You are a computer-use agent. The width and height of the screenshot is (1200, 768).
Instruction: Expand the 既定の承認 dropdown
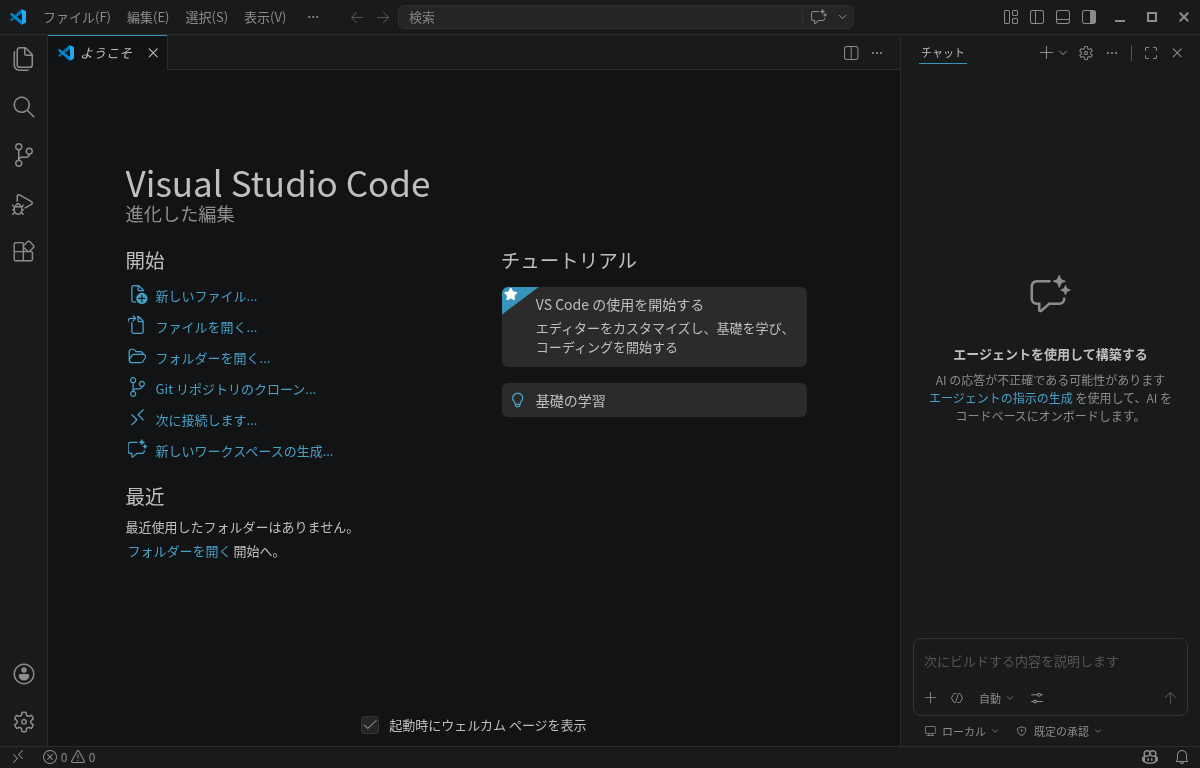pos(1060,731)
